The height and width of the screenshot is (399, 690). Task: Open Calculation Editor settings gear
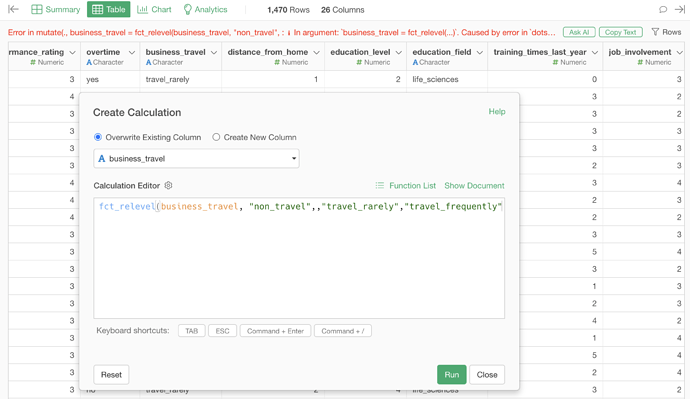(x=168, y=186)
